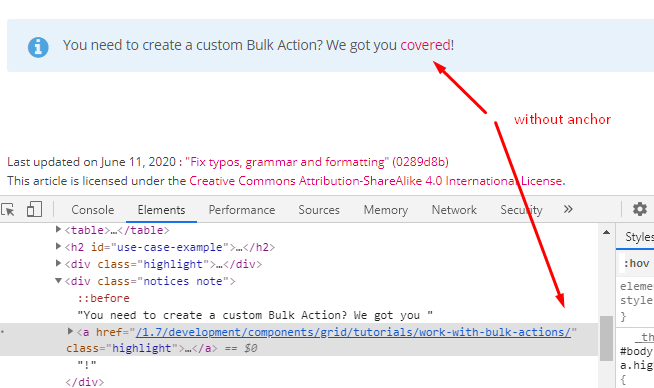Click the blue info notice icon
This screenshot has height=388, width=654.
pyautogui.click(x=38, y=47)
